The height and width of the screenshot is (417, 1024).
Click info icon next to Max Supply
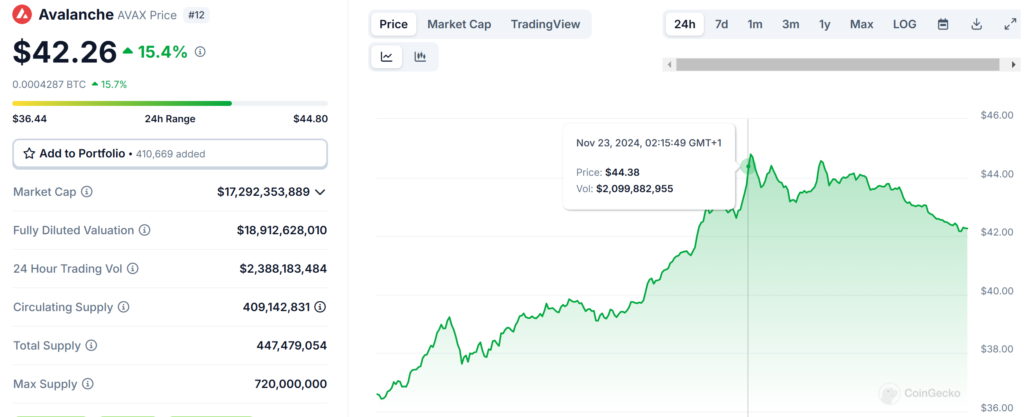click(87, 384)
